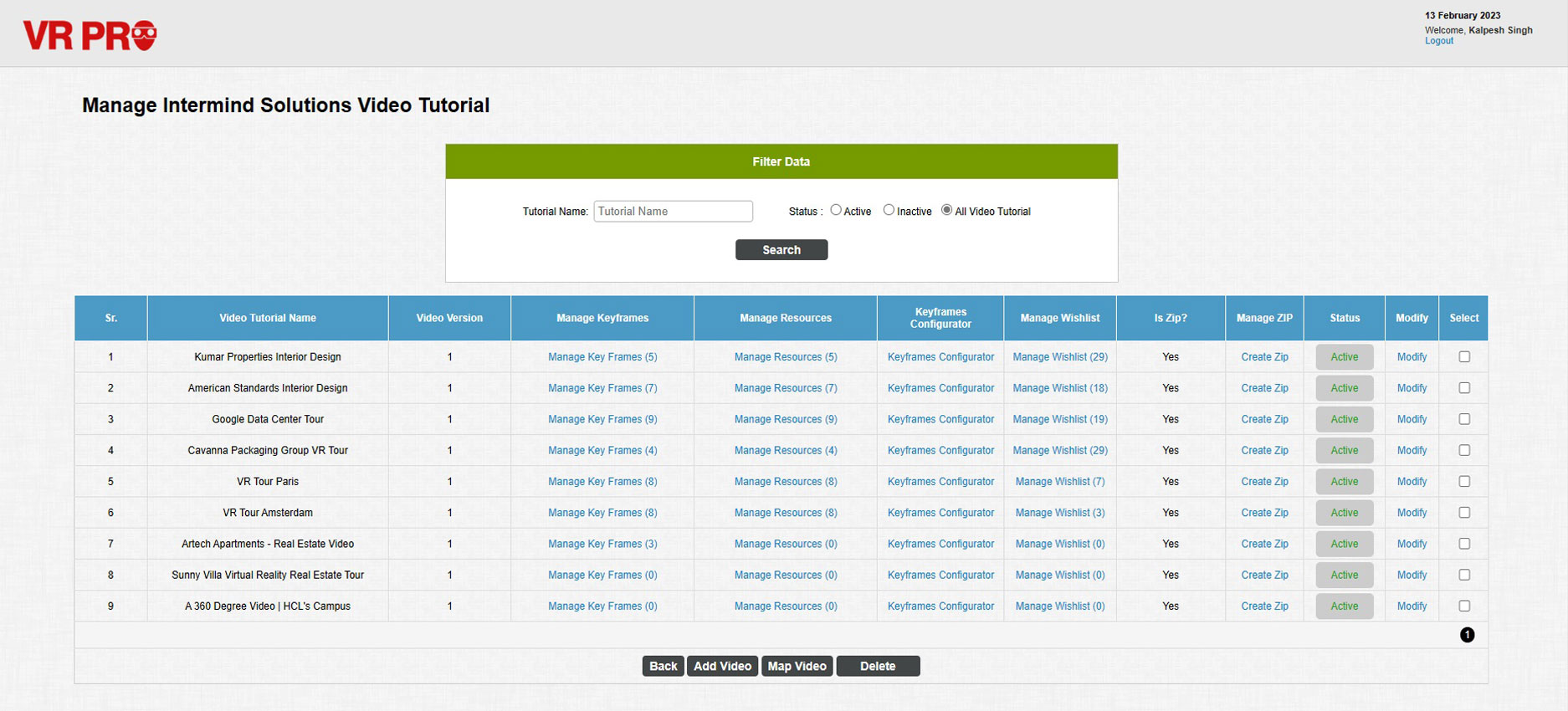Choose All Video Tutorial radio option
Image resolution: width=1568 pixels, height=711 pixels.
pos(946,210)
